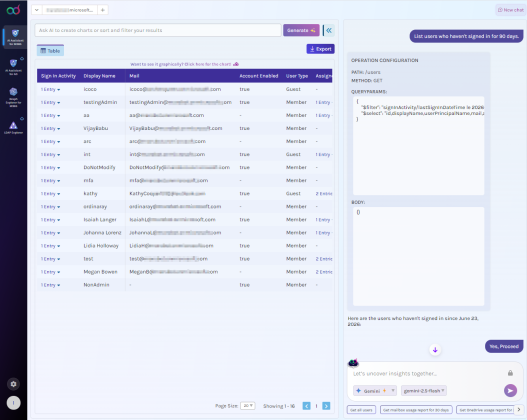Open tenant list dropdown chevron
Screen dimensions: 527x420
pyautogui.click(x=37, y=10)
